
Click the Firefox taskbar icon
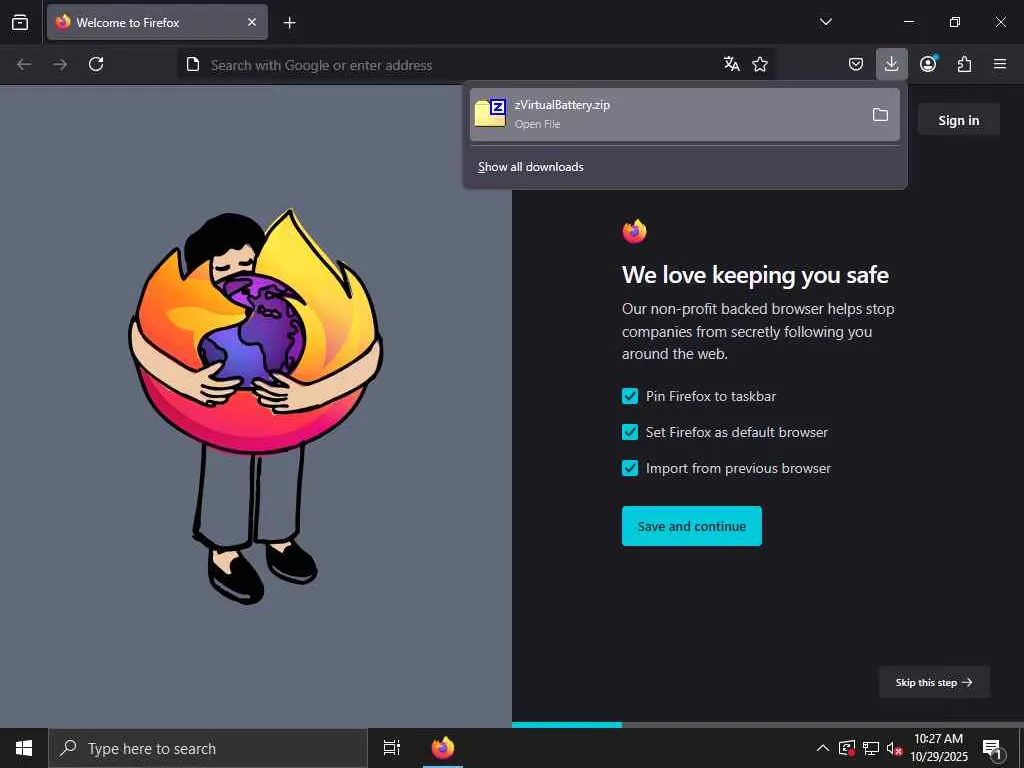click(x=443, y=748)
